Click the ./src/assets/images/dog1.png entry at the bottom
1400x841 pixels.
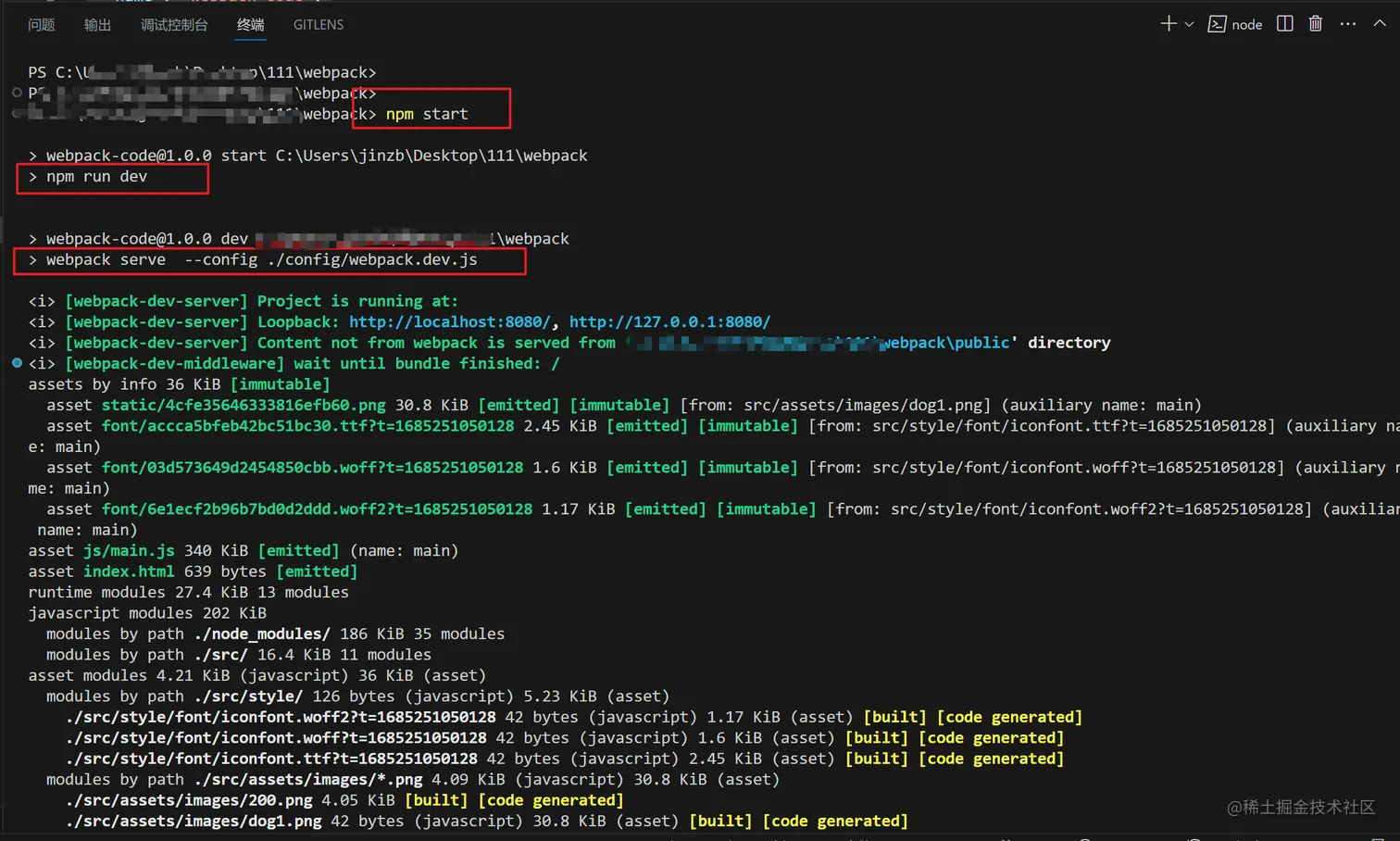click(x=193, y=822)
